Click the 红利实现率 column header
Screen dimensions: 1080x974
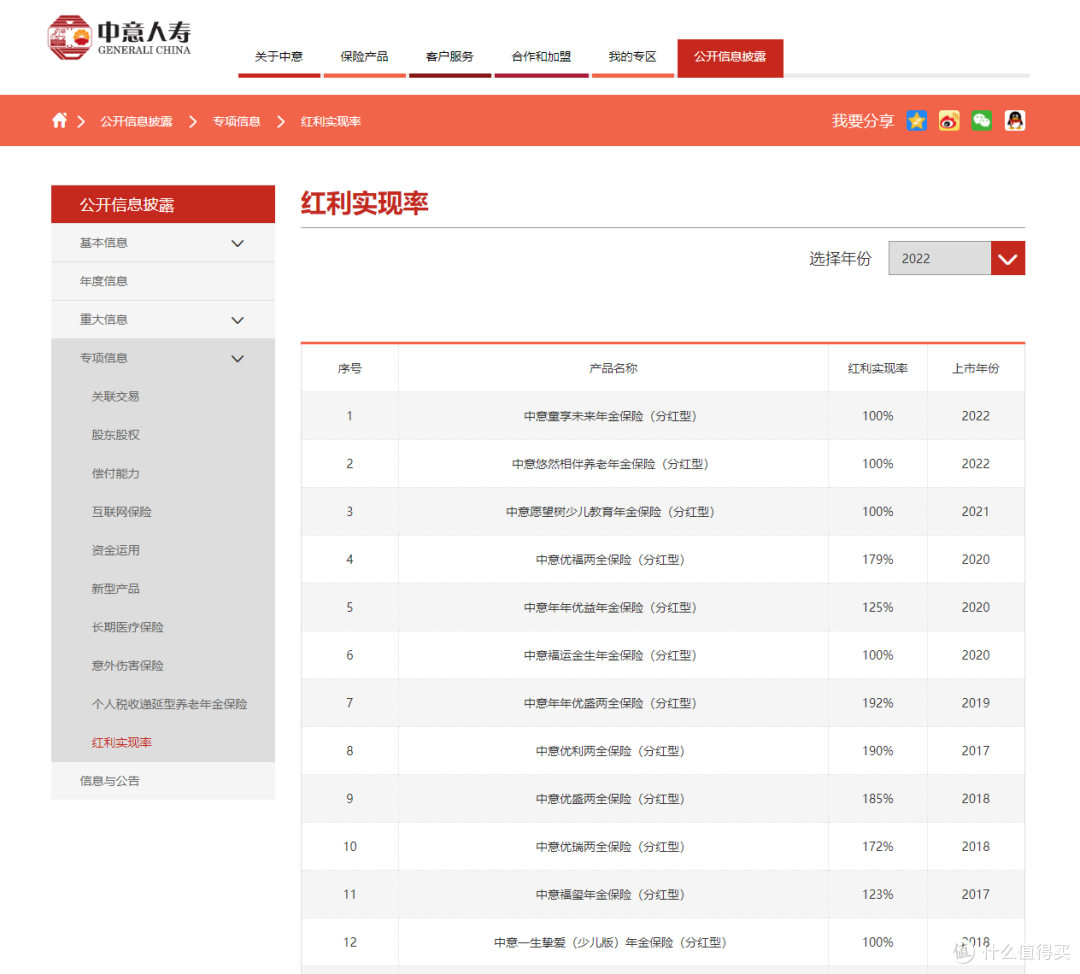click(878, 369)
